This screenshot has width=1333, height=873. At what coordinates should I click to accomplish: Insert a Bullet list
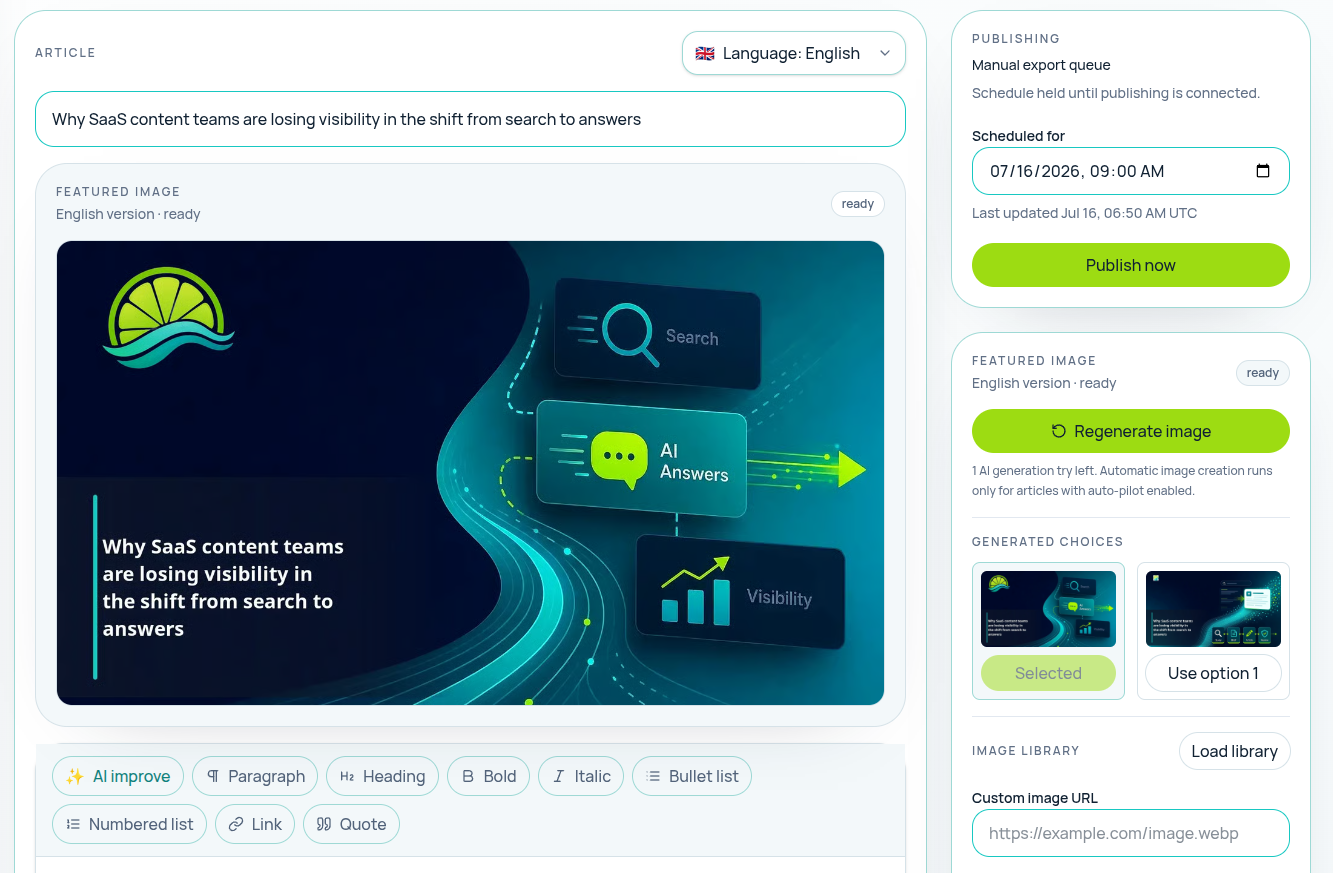click(x=692, y=776)
